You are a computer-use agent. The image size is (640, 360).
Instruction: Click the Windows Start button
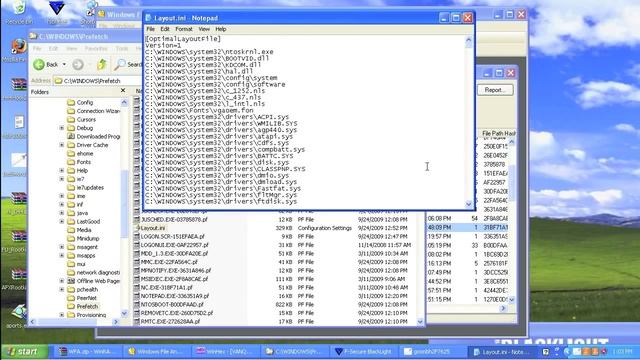pyautogui.click(x=24, y=351)
